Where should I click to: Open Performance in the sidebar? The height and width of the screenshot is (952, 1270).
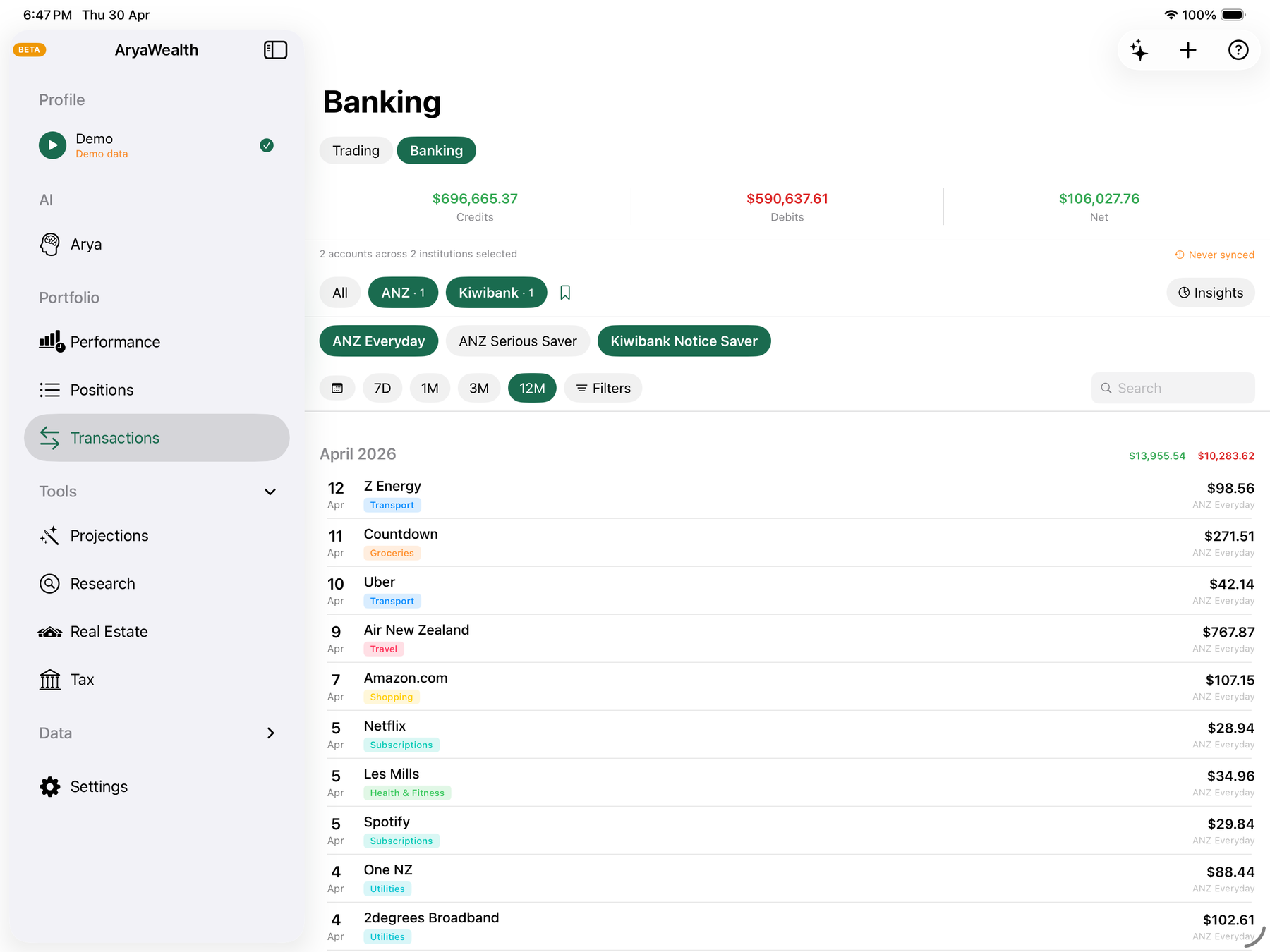pos(157,342)
